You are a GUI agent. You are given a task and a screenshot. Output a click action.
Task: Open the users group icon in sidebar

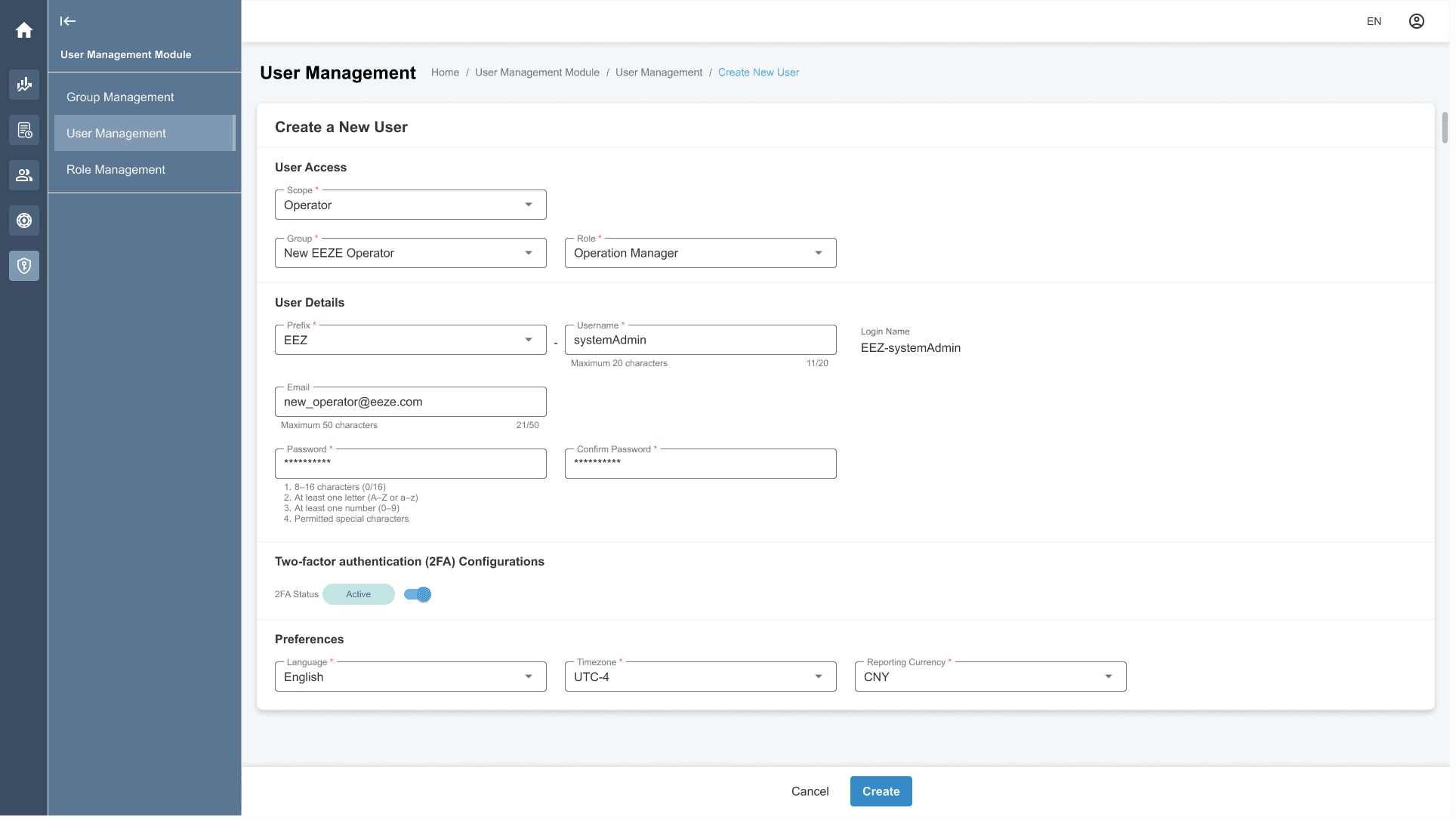click(24, 176)
